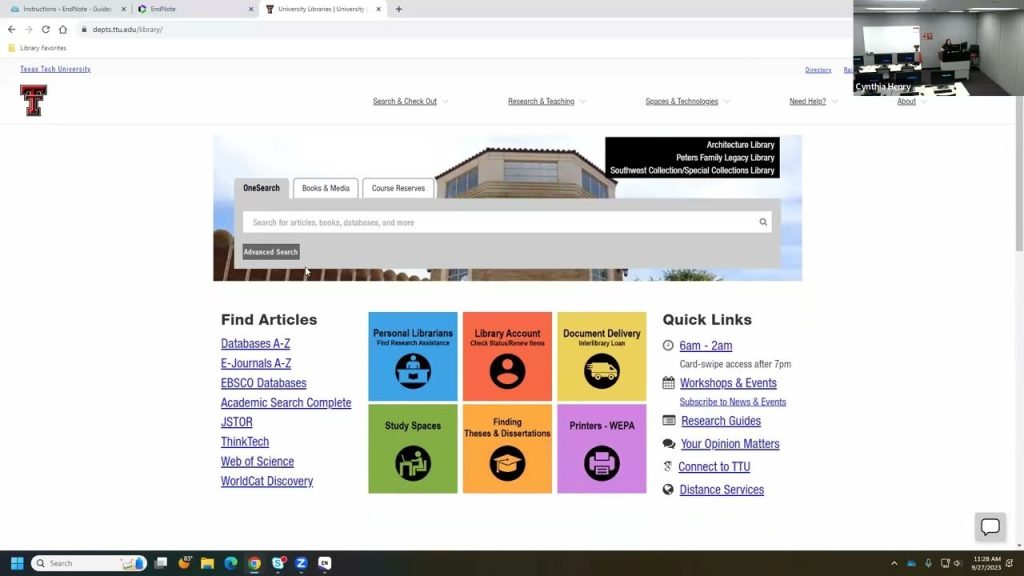Click the OneDrive cloud tray icon
The height and width of the screenshot is (576, 1024).
click(x=911, y=563)
